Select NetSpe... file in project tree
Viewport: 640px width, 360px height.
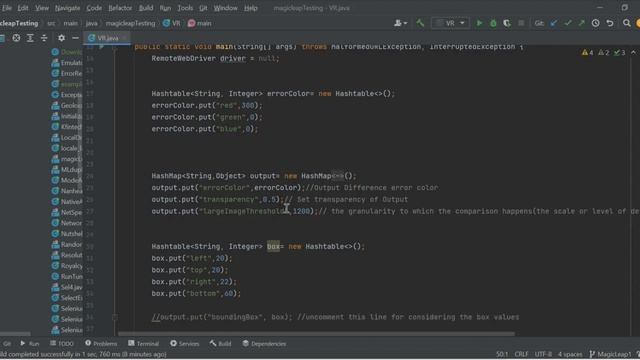coord(67,212)
